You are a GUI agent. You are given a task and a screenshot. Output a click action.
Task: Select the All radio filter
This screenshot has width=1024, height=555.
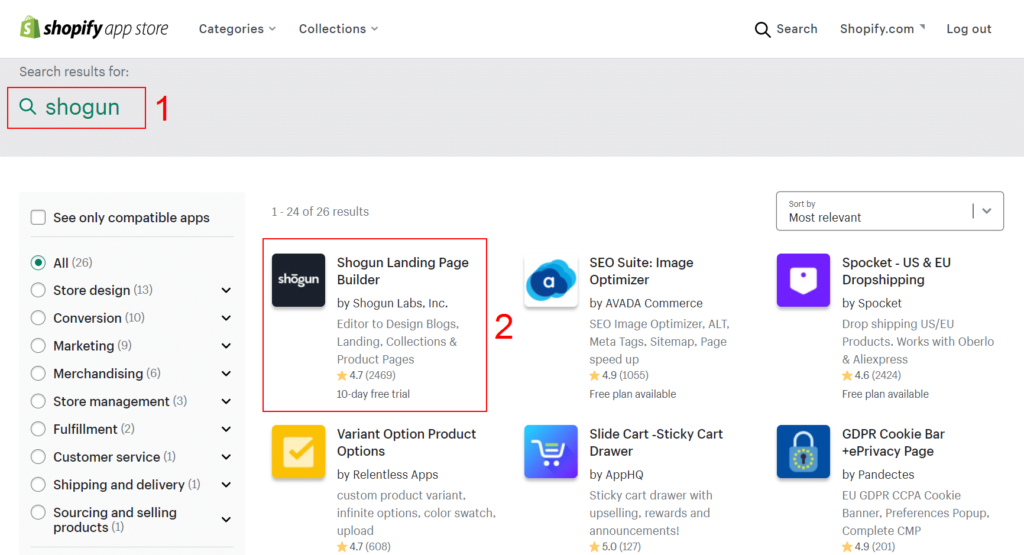(x=38, y=263)
